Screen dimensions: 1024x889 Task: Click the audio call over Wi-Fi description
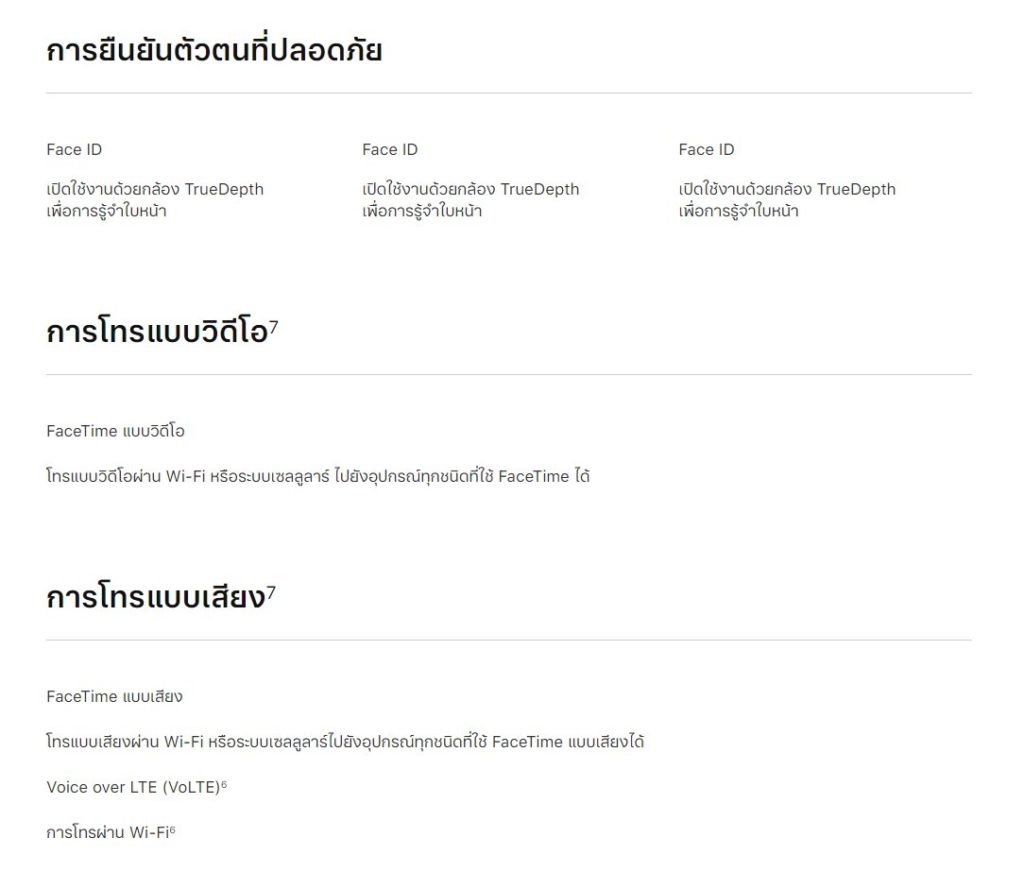point(345,741)
